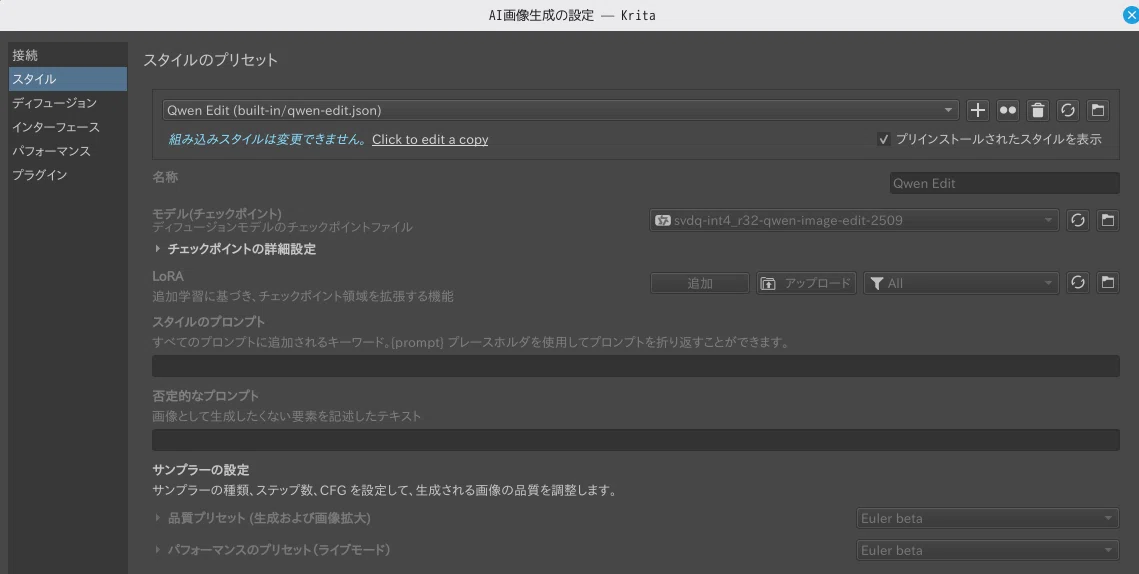Open the checkpoint folder icon
The height and width of the screenshot is (574, 1139).
tap(1108, 220)
